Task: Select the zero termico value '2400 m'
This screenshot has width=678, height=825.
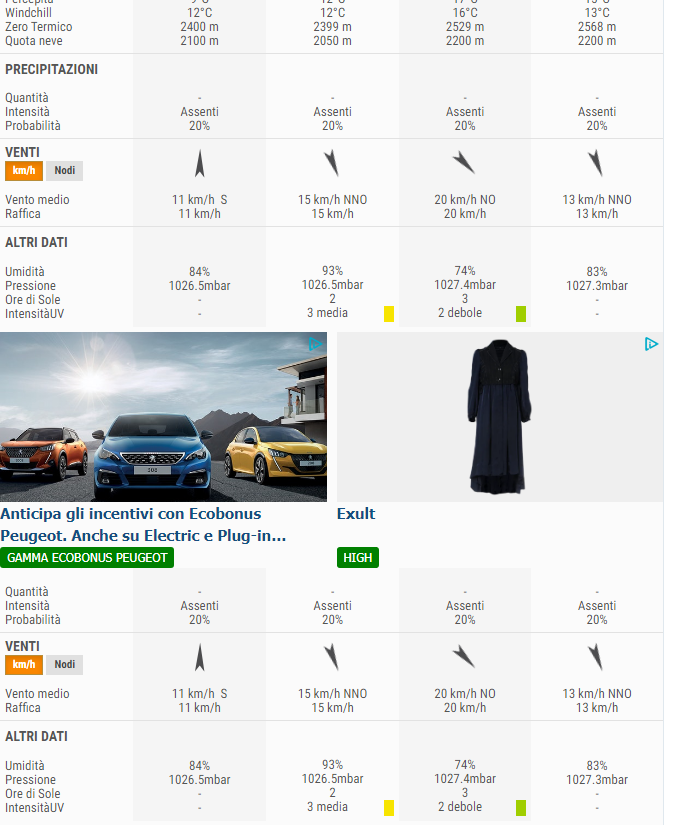Action: click(199, 27)
